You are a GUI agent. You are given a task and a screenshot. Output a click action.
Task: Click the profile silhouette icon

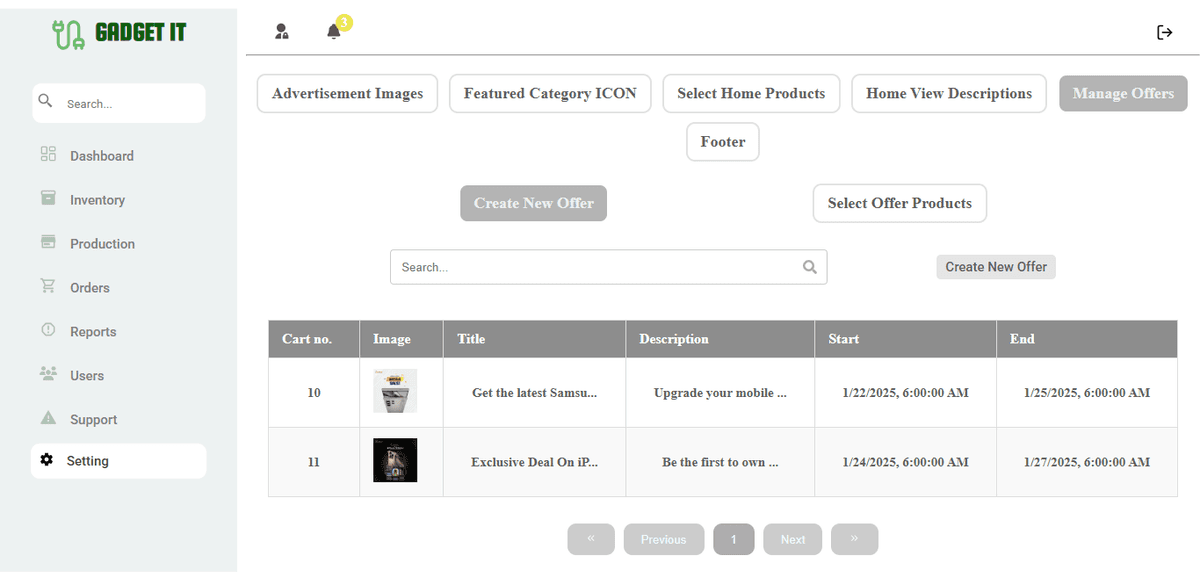pyautogui.click(x=282, y=31)
